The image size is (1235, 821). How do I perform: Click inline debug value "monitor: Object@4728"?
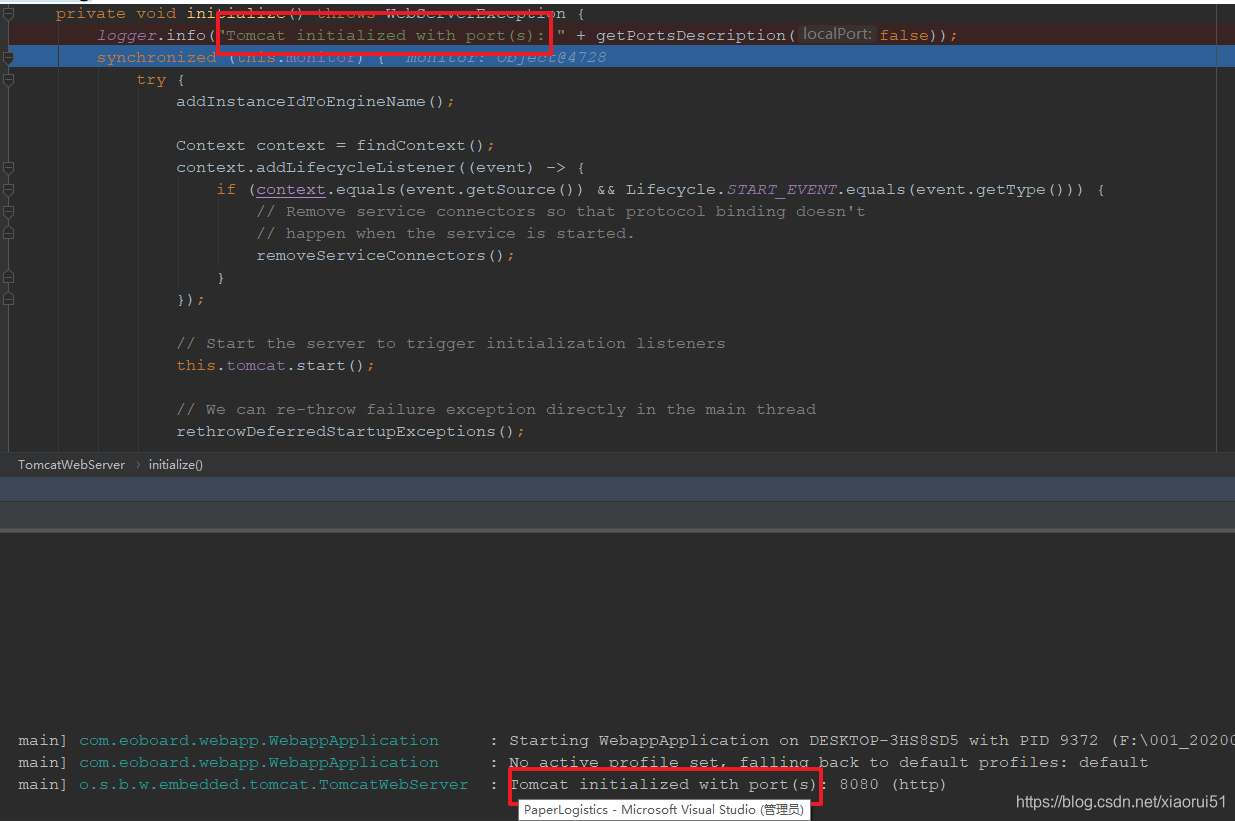tap(506, 58)
